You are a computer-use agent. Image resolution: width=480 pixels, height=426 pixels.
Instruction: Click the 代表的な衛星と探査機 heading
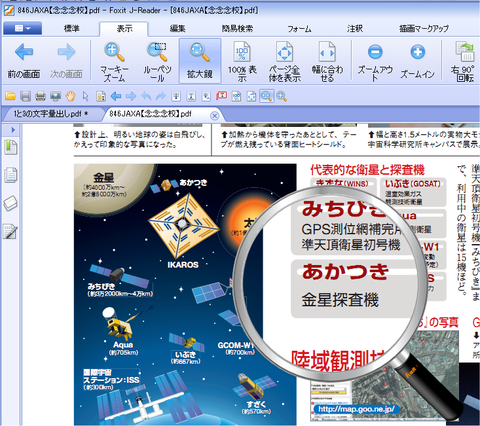(367, 170)
